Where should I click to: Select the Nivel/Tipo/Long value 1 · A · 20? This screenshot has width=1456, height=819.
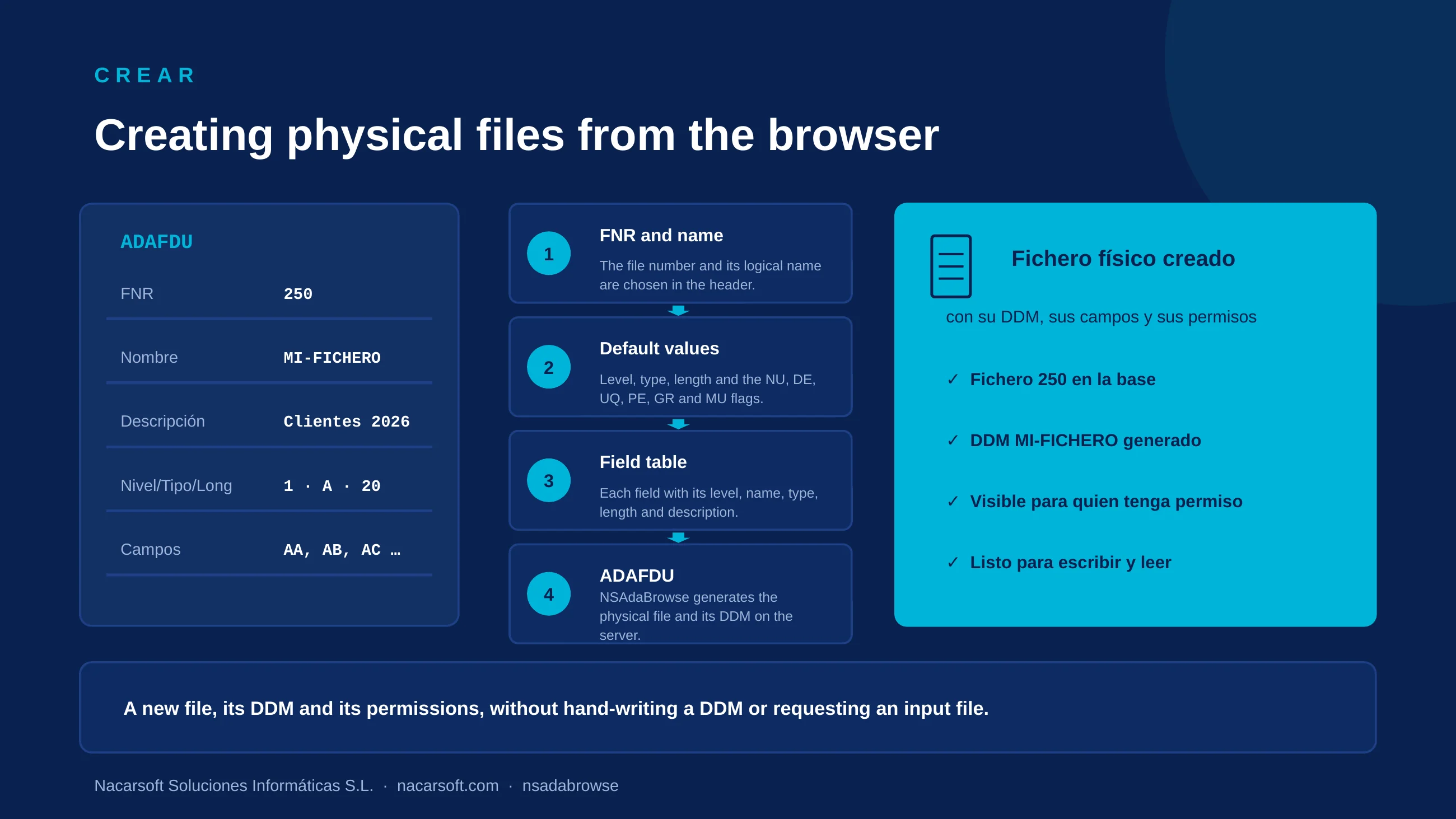pyautogui.click(x=332, y=486)
